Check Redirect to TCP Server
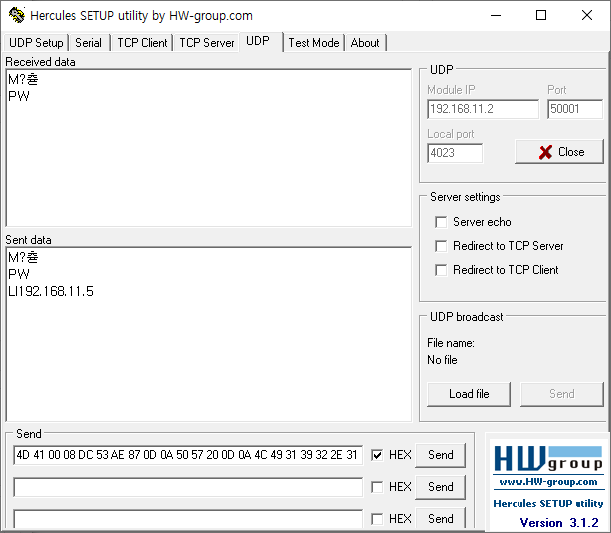This screenshot has height=533, width=611. [441, 246]
